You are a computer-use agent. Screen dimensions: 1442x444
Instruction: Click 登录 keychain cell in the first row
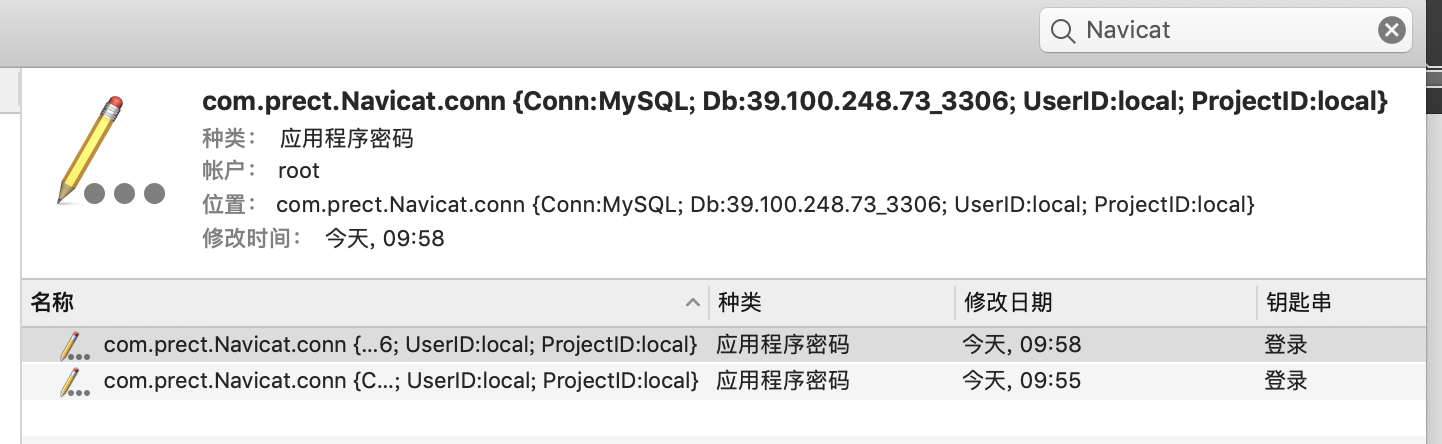click(1285, 346)
